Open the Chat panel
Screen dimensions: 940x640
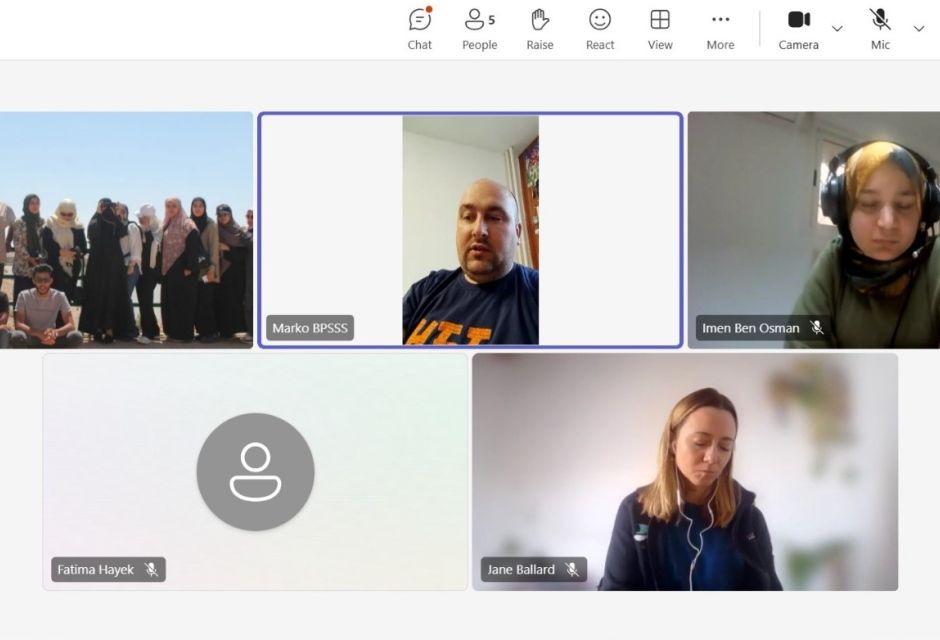tap(420, 29)
